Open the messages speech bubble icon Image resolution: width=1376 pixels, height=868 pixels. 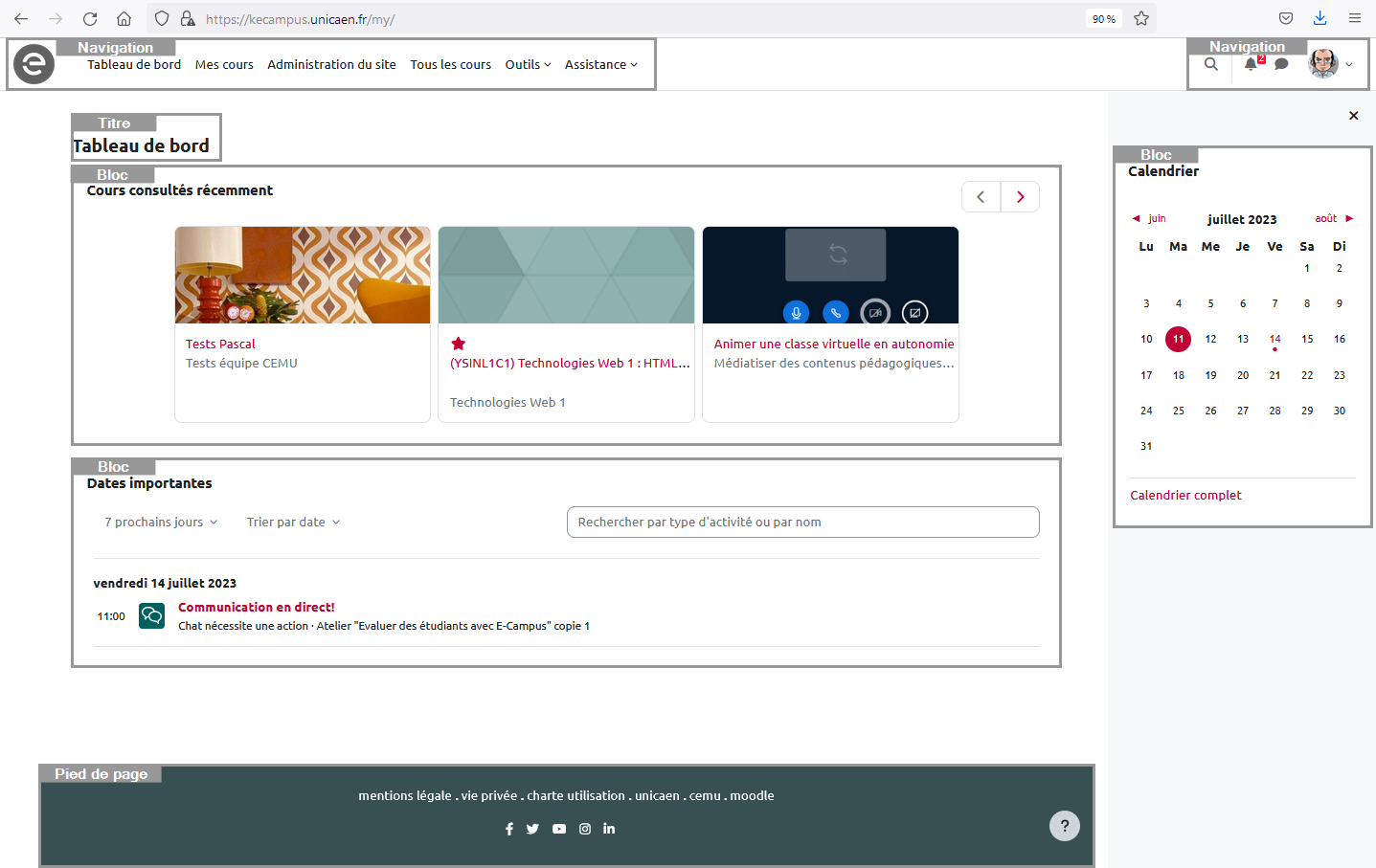[x=1281, y=64]
